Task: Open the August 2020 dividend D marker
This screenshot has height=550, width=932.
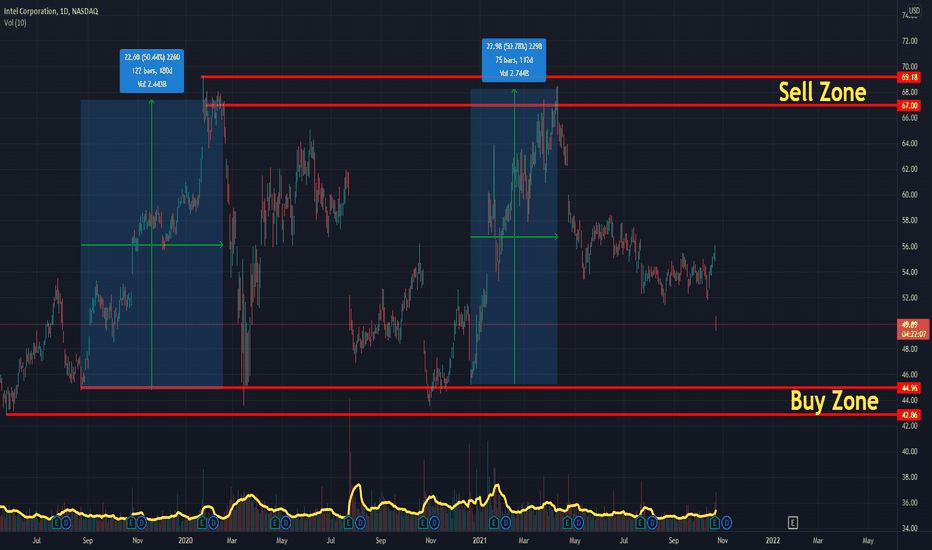Action: point(360,523)
